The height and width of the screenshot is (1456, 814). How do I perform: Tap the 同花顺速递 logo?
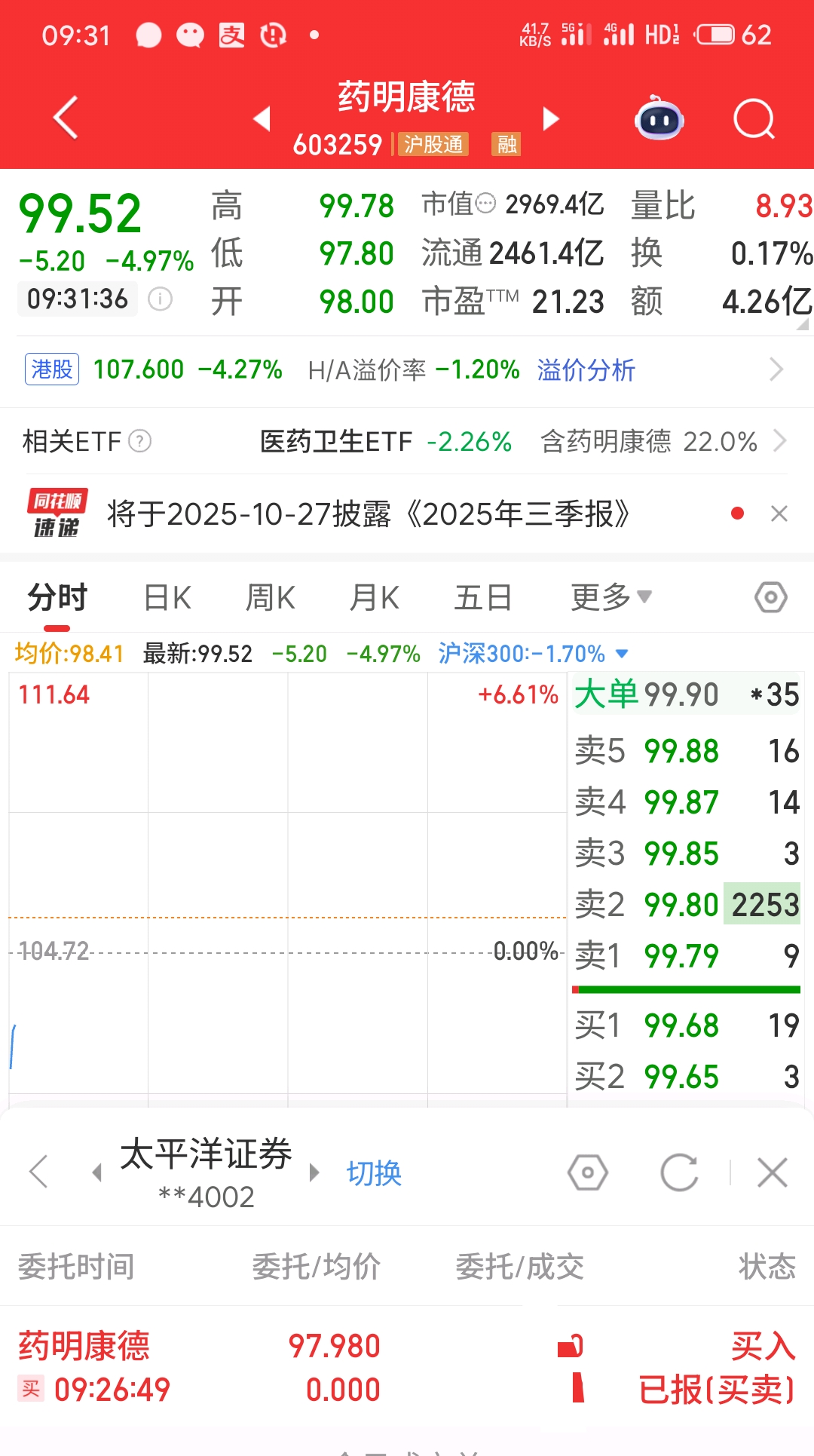(57, 513)
